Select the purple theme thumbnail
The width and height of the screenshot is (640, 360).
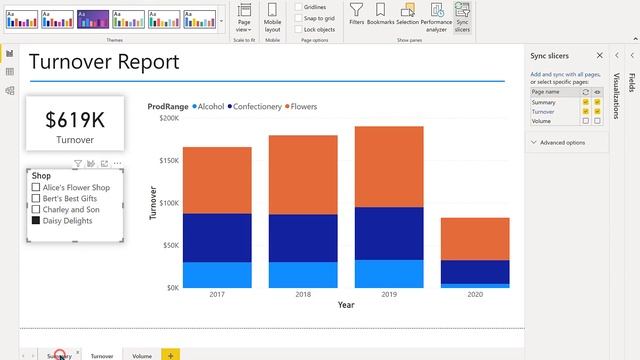click(93, 19)
